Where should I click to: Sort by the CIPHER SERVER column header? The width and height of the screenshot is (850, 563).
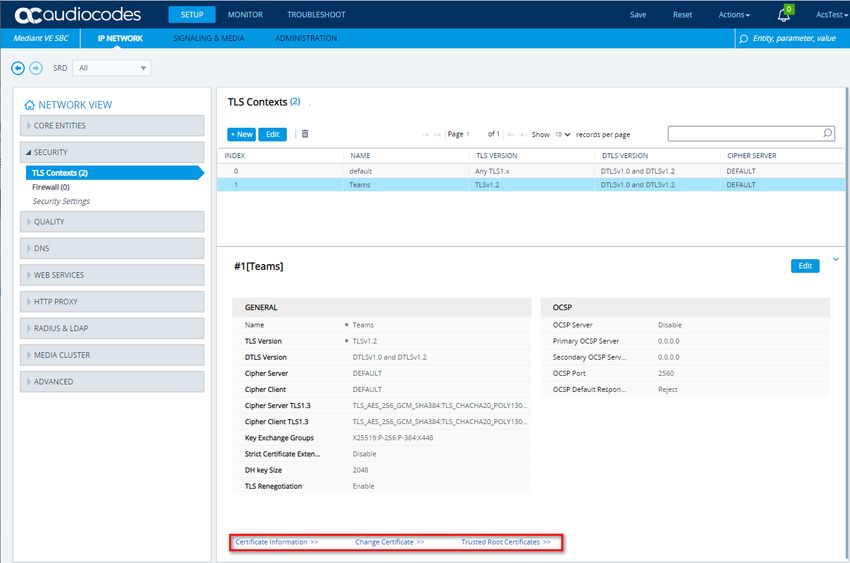pyautogui.click(x=751, y=156)
